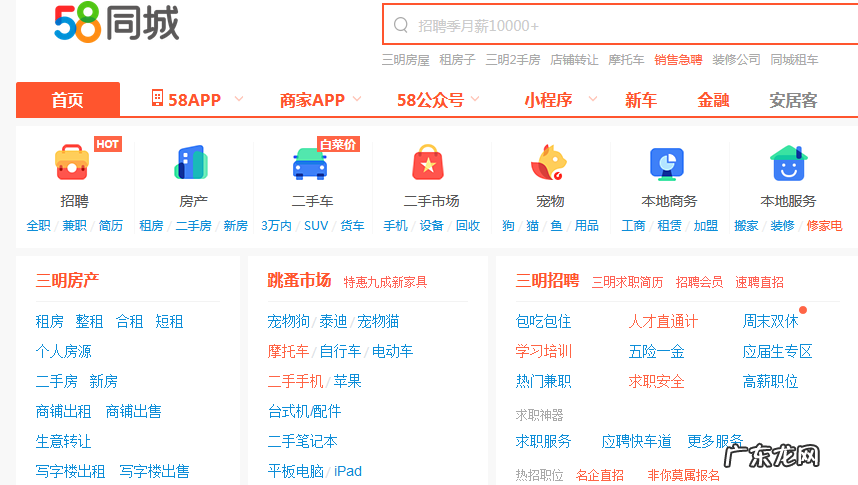Open 生意转让 link
The image size is (858, 485).
tap(63, 441)
